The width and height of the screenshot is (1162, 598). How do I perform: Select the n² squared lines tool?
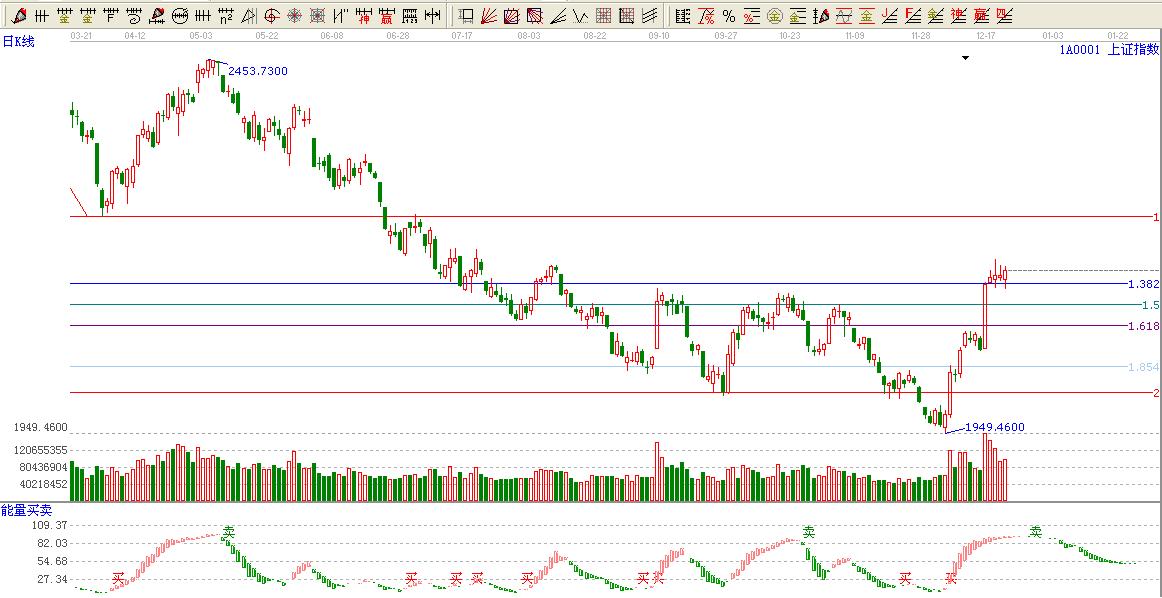tap(226, 15)
